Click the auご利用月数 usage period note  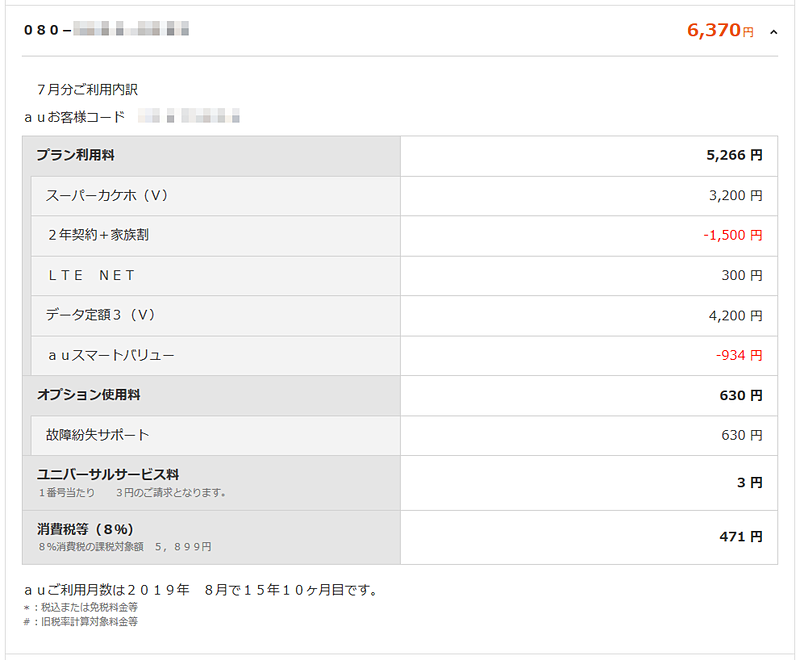click(200, 590)
